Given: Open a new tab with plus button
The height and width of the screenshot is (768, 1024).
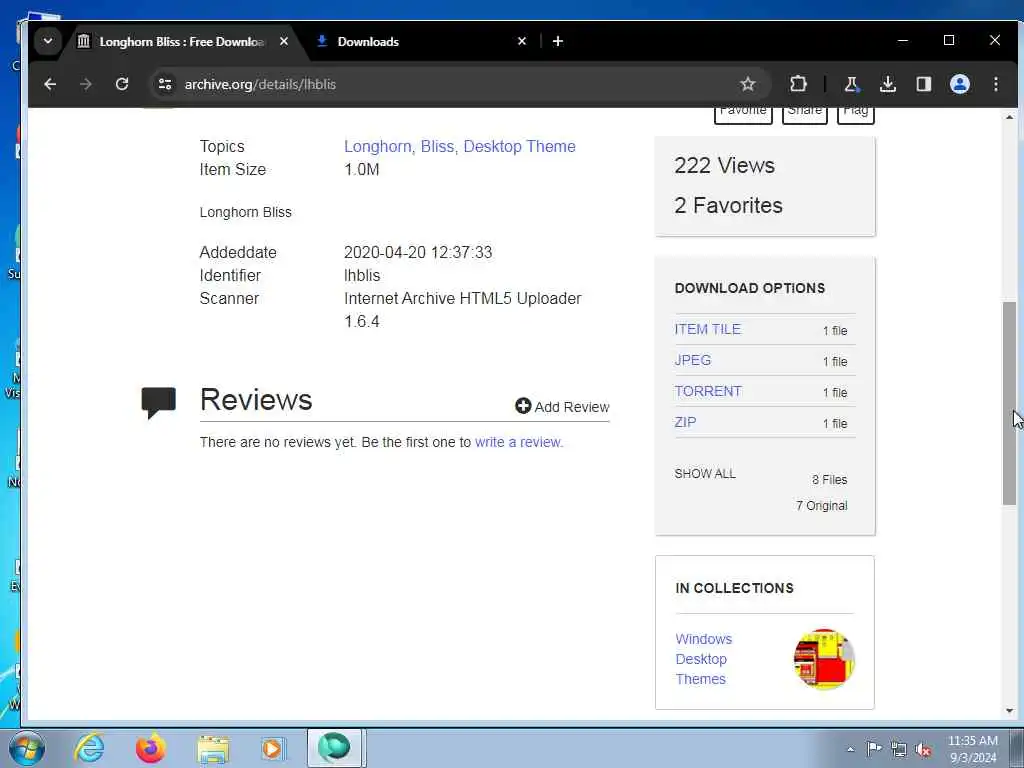Looking at the screenshot, I should [558, 41].
